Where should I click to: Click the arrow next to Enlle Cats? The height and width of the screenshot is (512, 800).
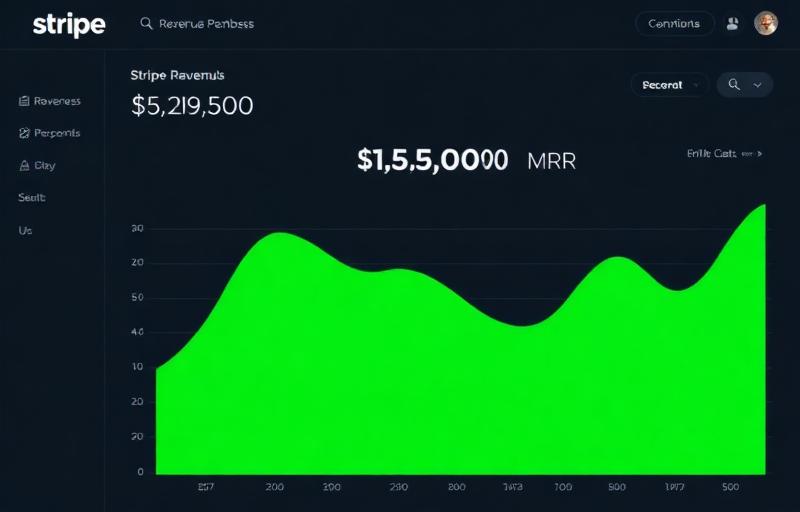tap(760, 153)
